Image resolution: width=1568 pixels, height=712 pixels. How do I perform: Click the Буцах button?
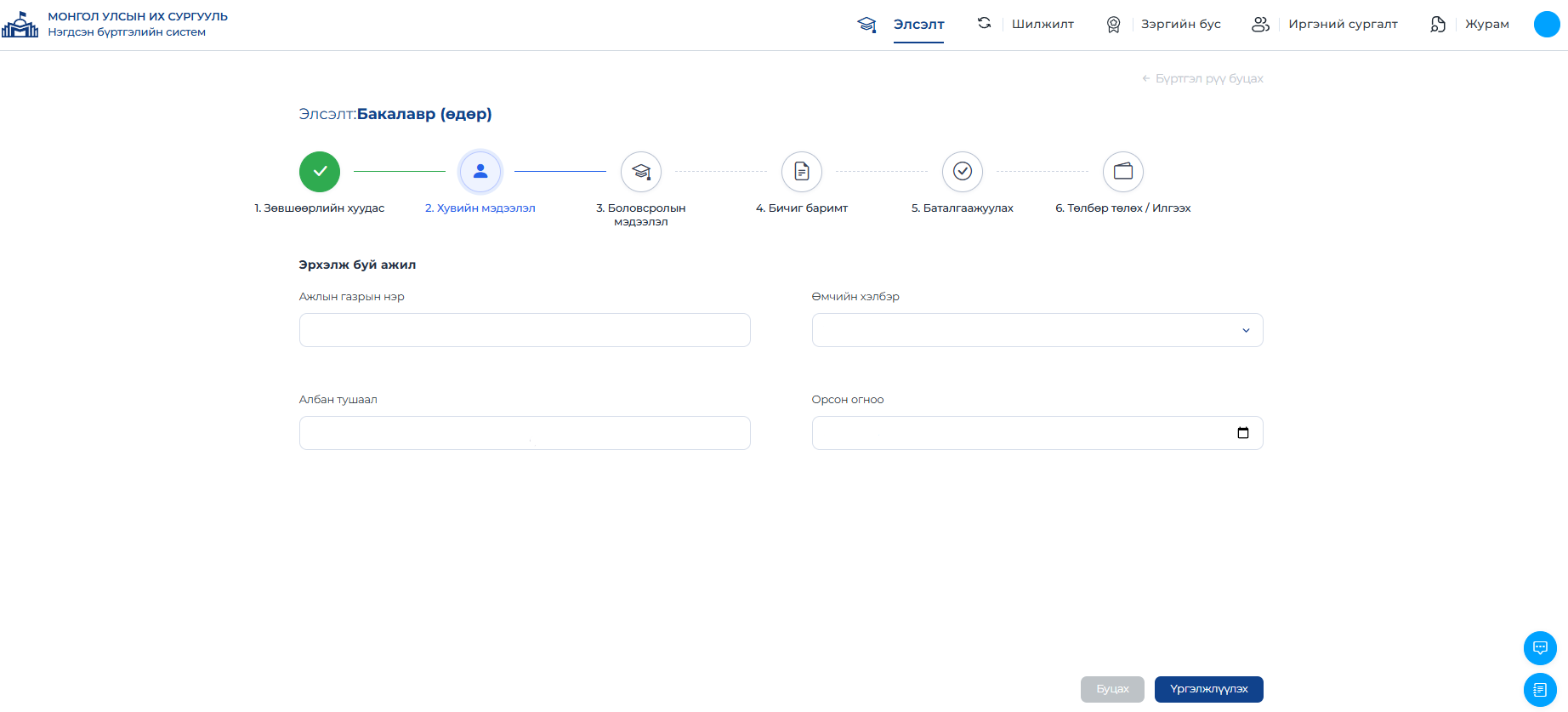(x=1112, y=689)
